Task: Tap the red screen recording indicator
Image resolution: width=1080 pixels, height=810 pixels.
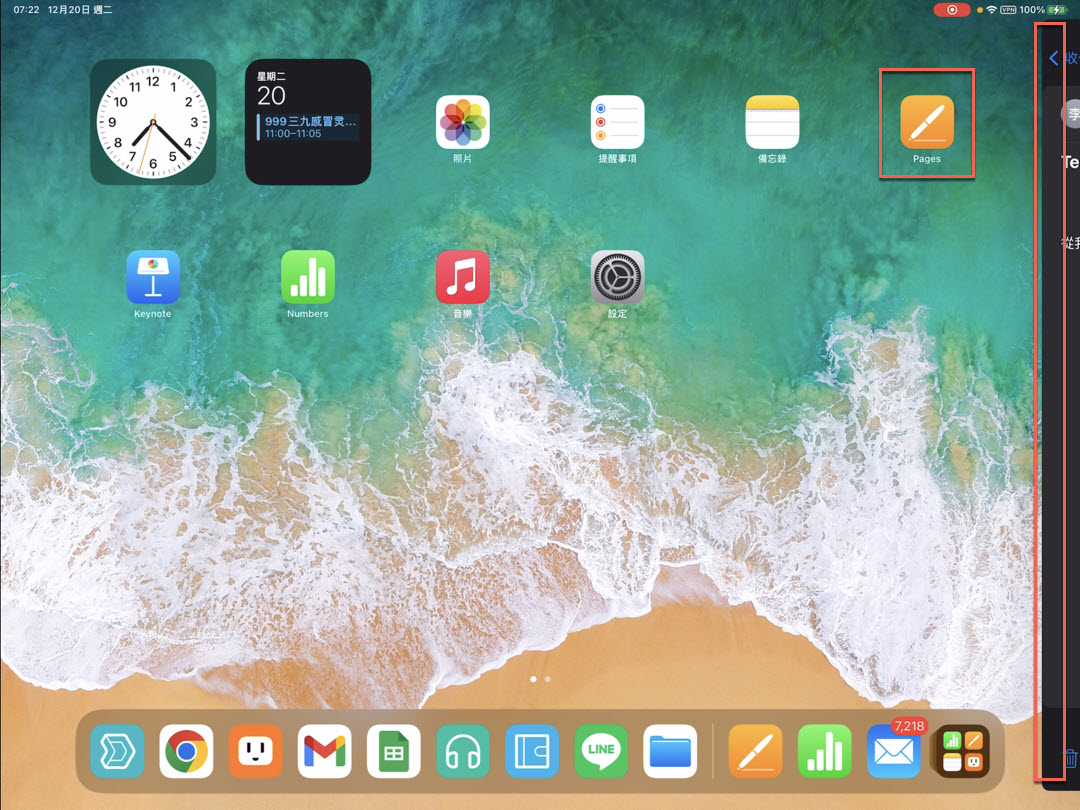Action: pyautogui.click(x=952, y=10)
